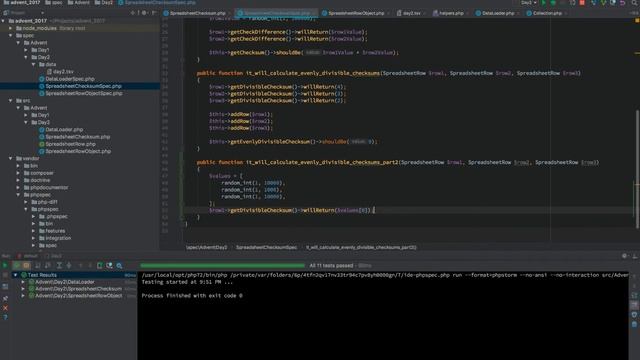This screenshot has width=640, height=360.
Task: Open SpreadsheetRowObject.php in src Day2 folder
Action: click(x=78, y=151)
